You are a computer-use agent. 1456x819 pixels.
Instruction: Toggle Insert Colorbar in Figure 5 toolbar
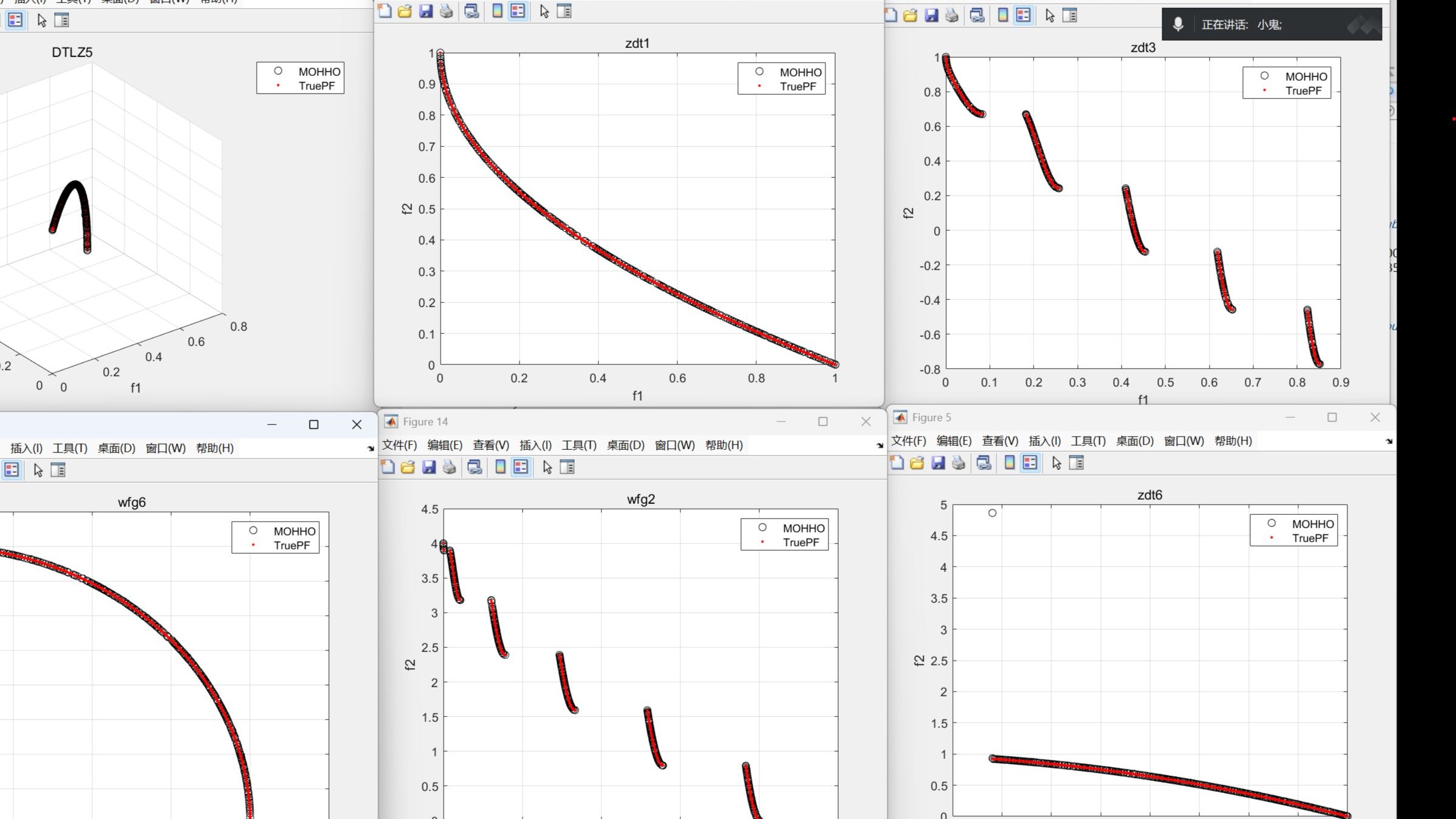pos(1009,463)
